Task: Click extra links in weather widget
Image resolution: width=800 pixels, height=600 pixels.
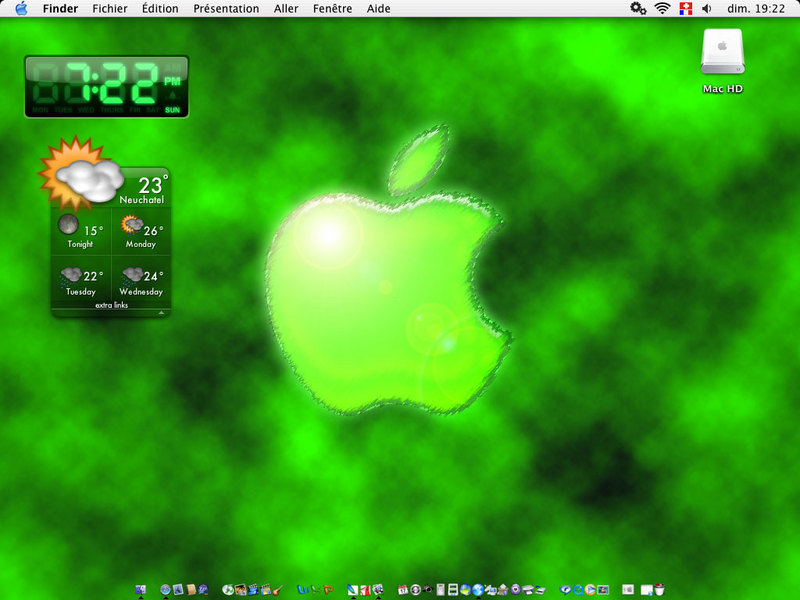Action: [x=111, y=305]
